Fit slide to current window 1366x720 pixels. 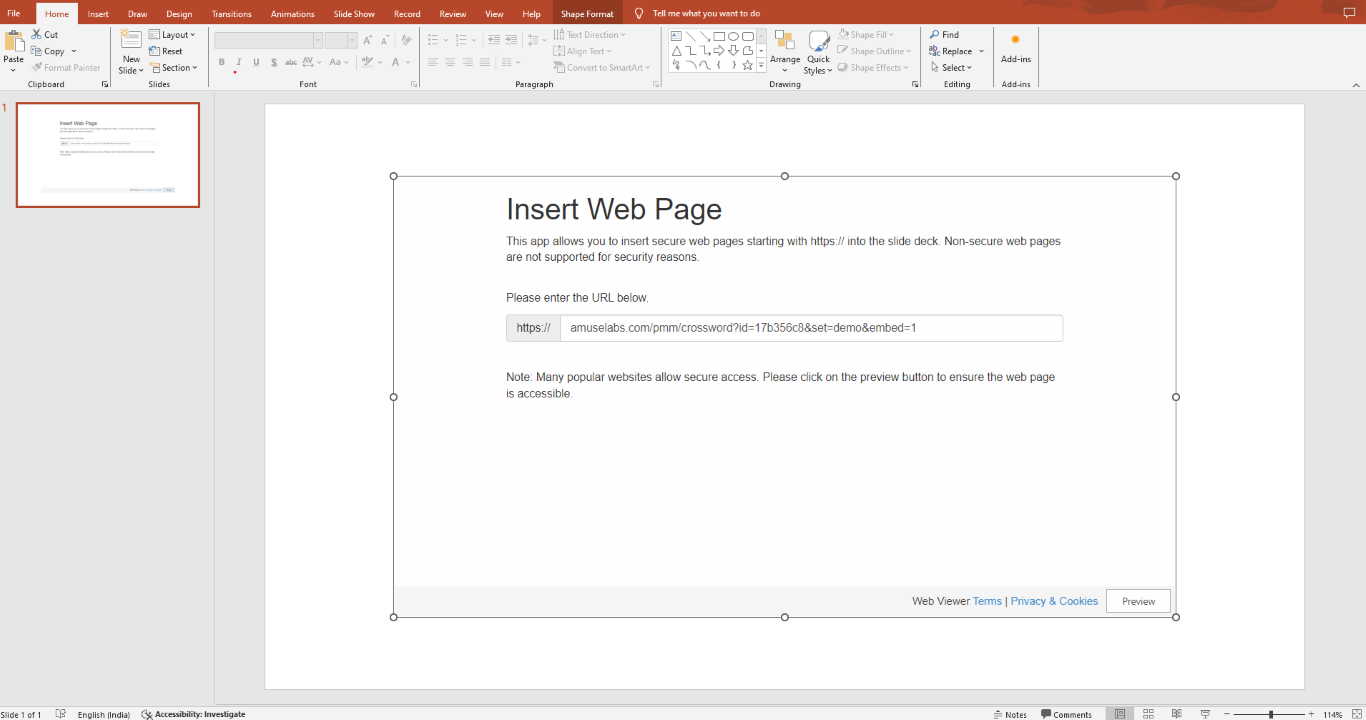(x=1356, y=714)
